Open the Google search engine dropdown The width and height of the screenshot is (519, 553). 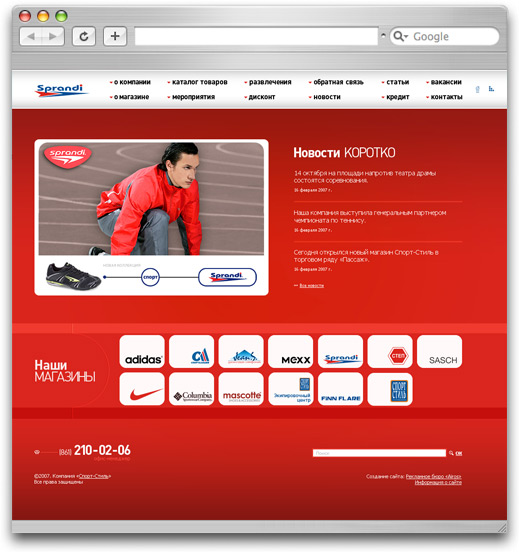(401, 36)
